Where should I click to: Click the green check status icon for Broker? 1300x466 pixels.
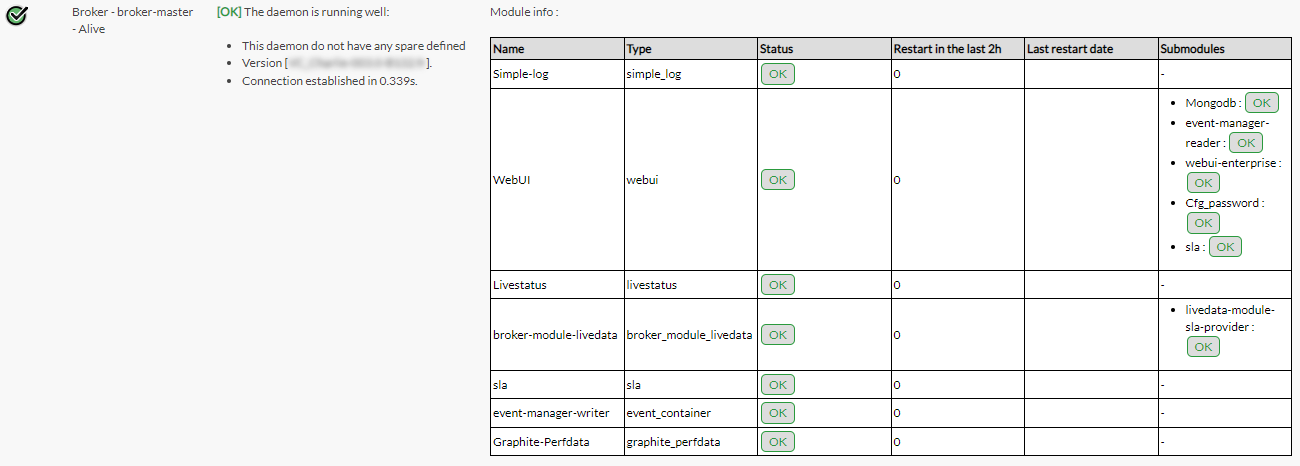point(17,16)
